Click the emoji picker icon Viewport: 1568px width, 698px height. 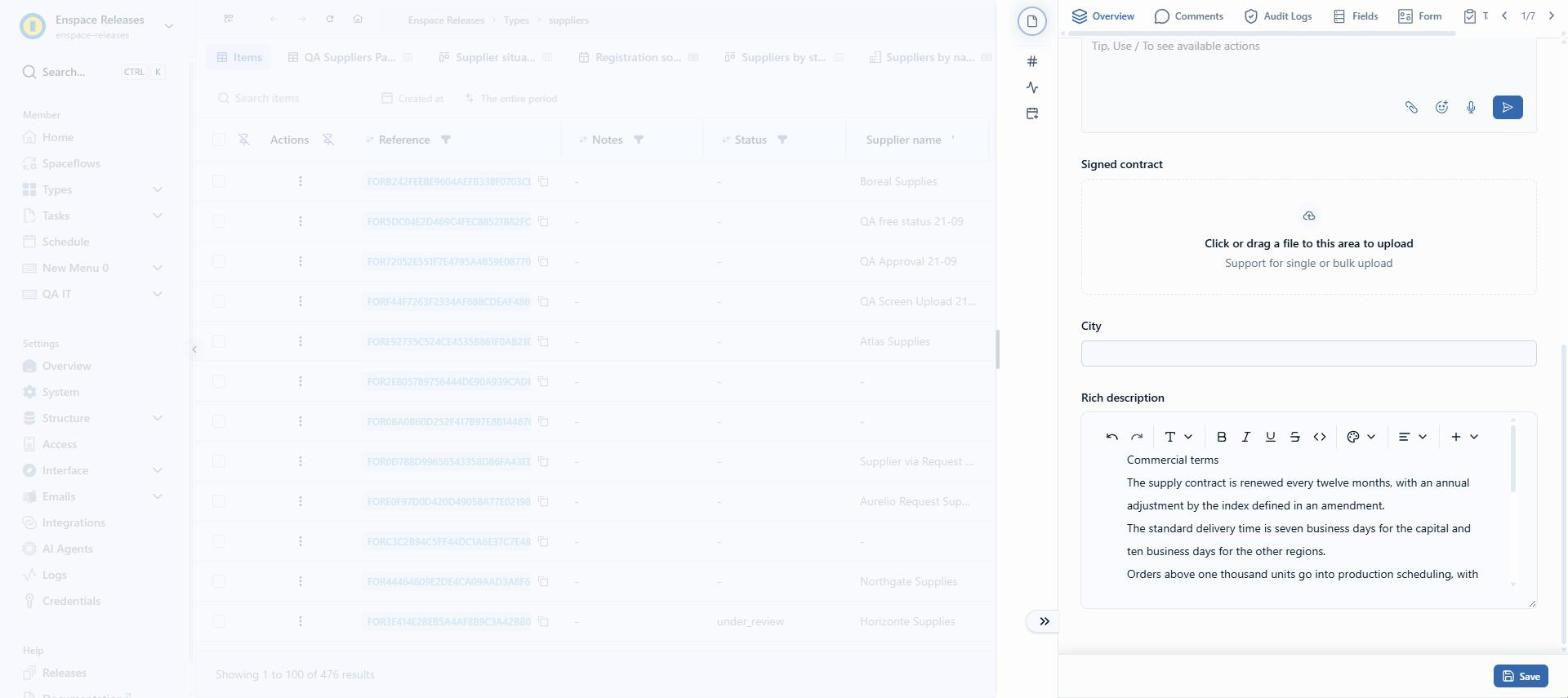1441,107
